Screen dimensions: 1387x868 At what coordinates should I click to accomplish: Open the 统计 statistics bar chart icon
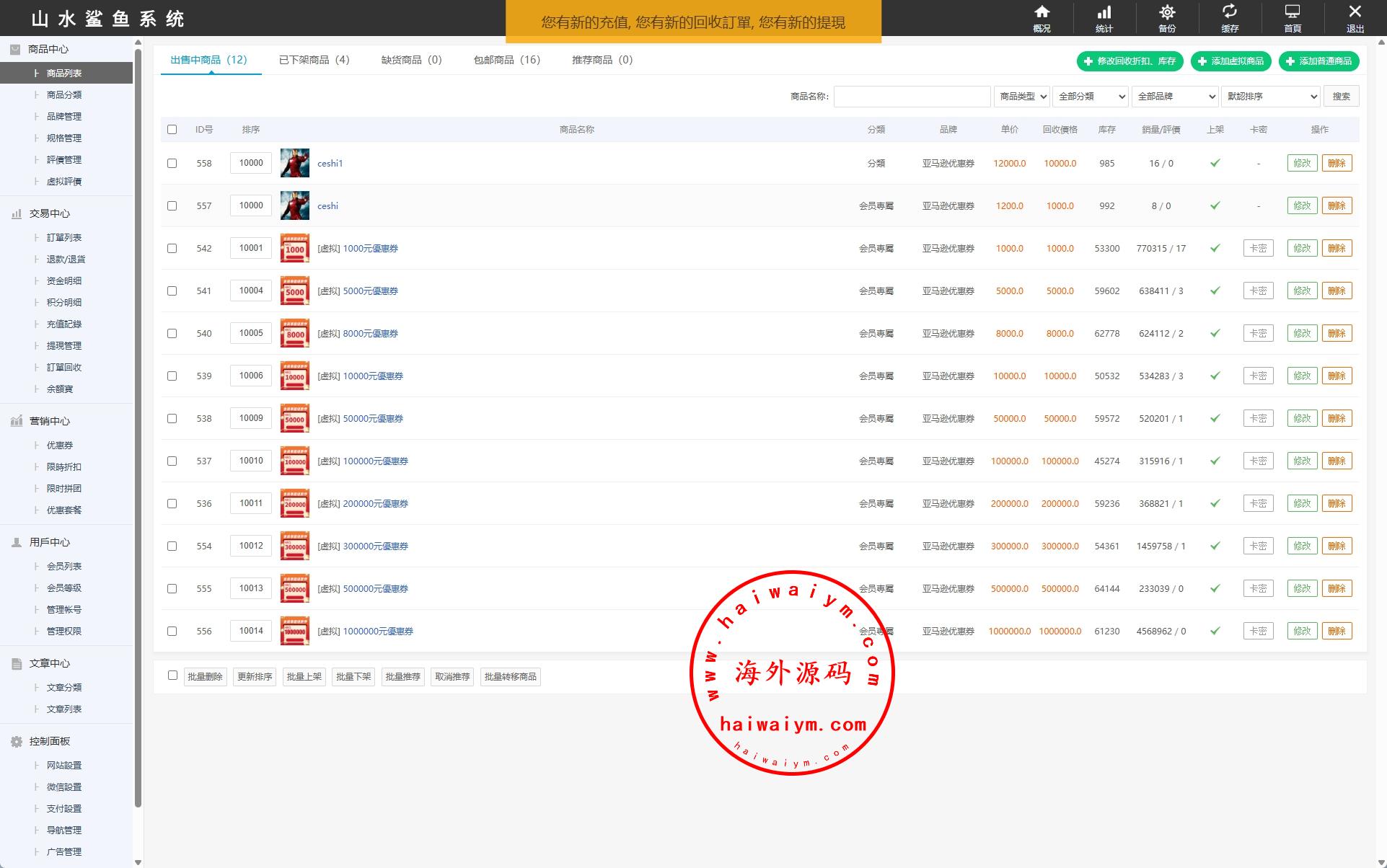(x=1104, y=12)
